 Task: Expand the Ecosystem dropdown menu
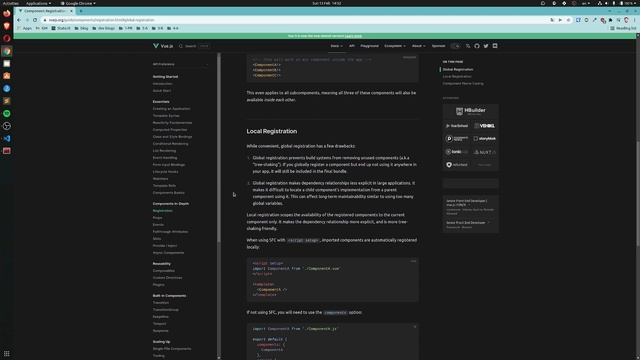point(395,46)
